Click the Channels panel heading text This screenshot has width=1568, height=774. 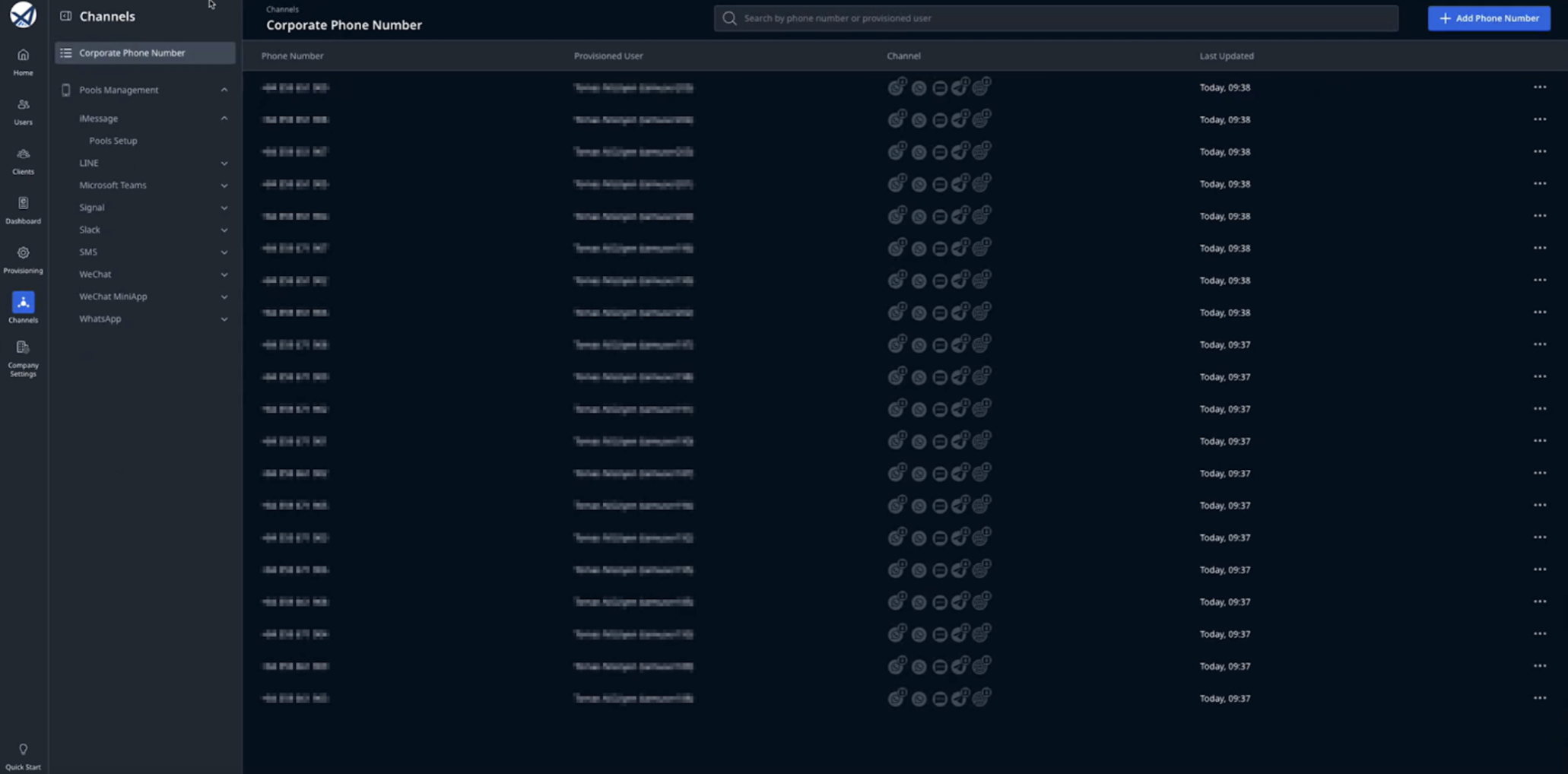pyautogui.click(x=107, y=16)
